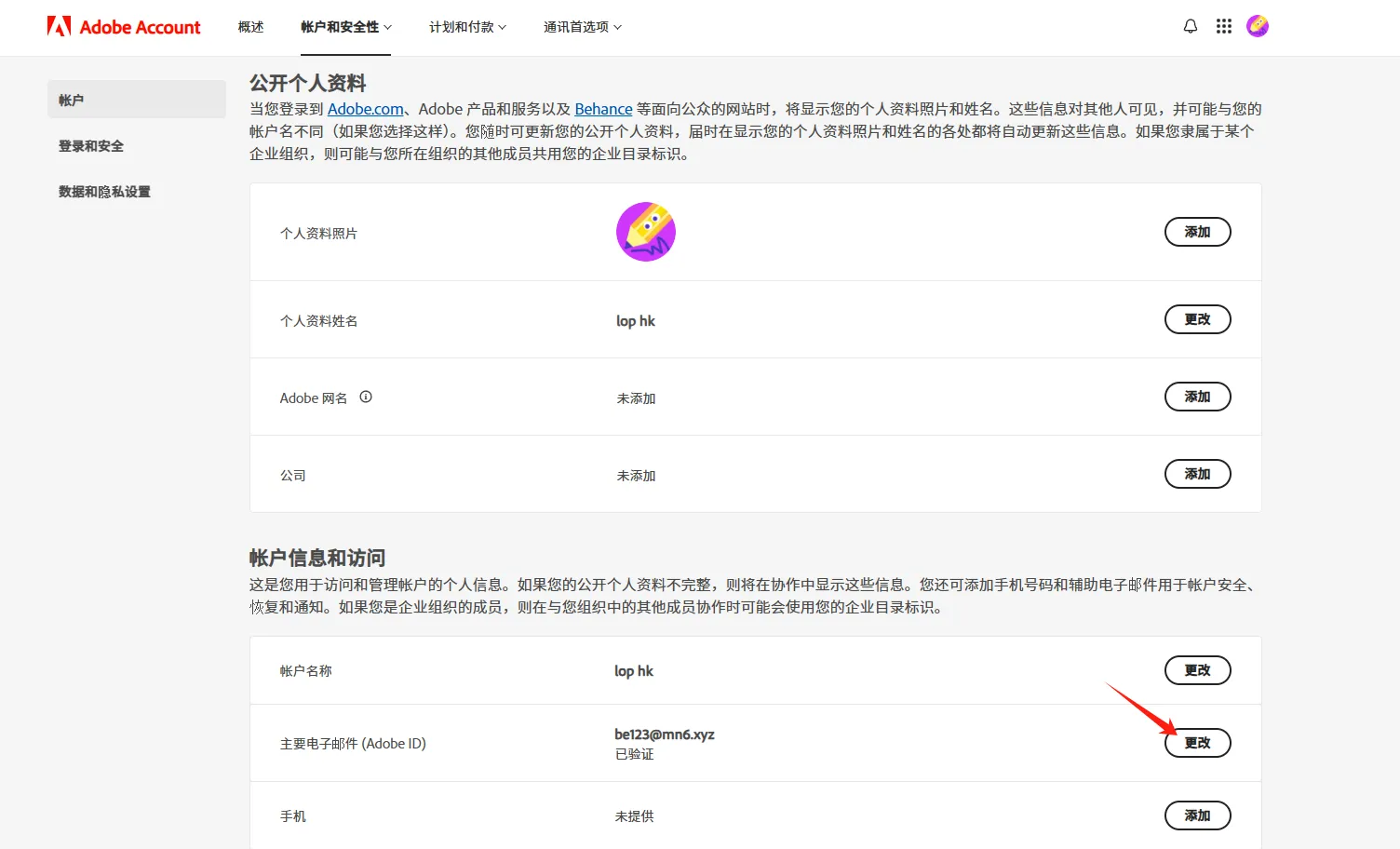Click 更改 for 主要电子邮件
The image size is (1400, 849).
pos(1198,743)
